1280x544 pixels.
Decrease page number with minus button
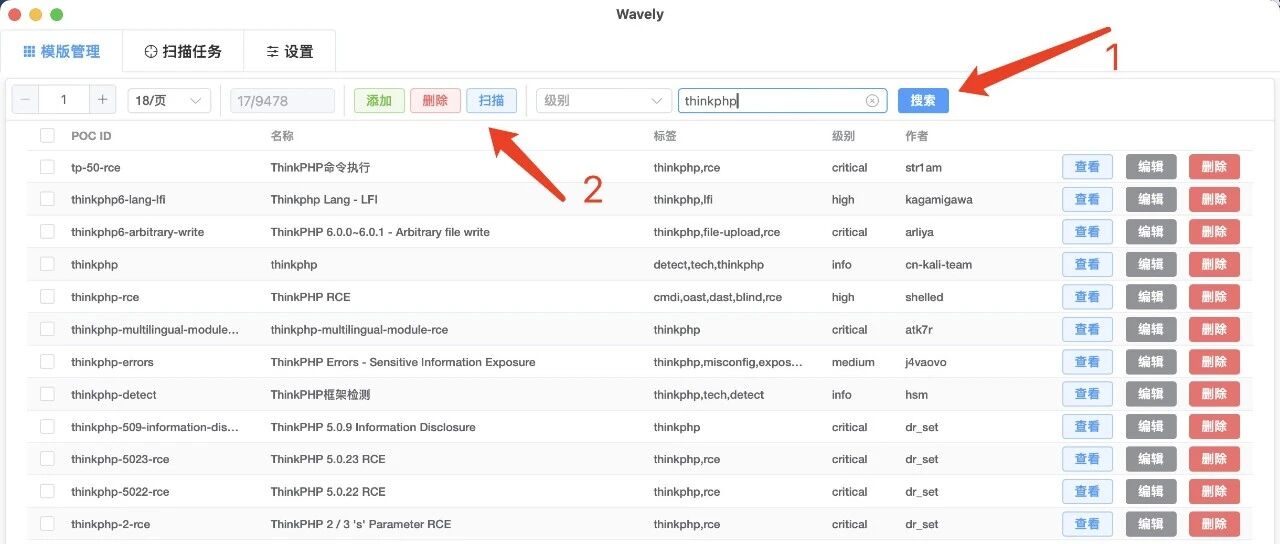tap(25, 100)
